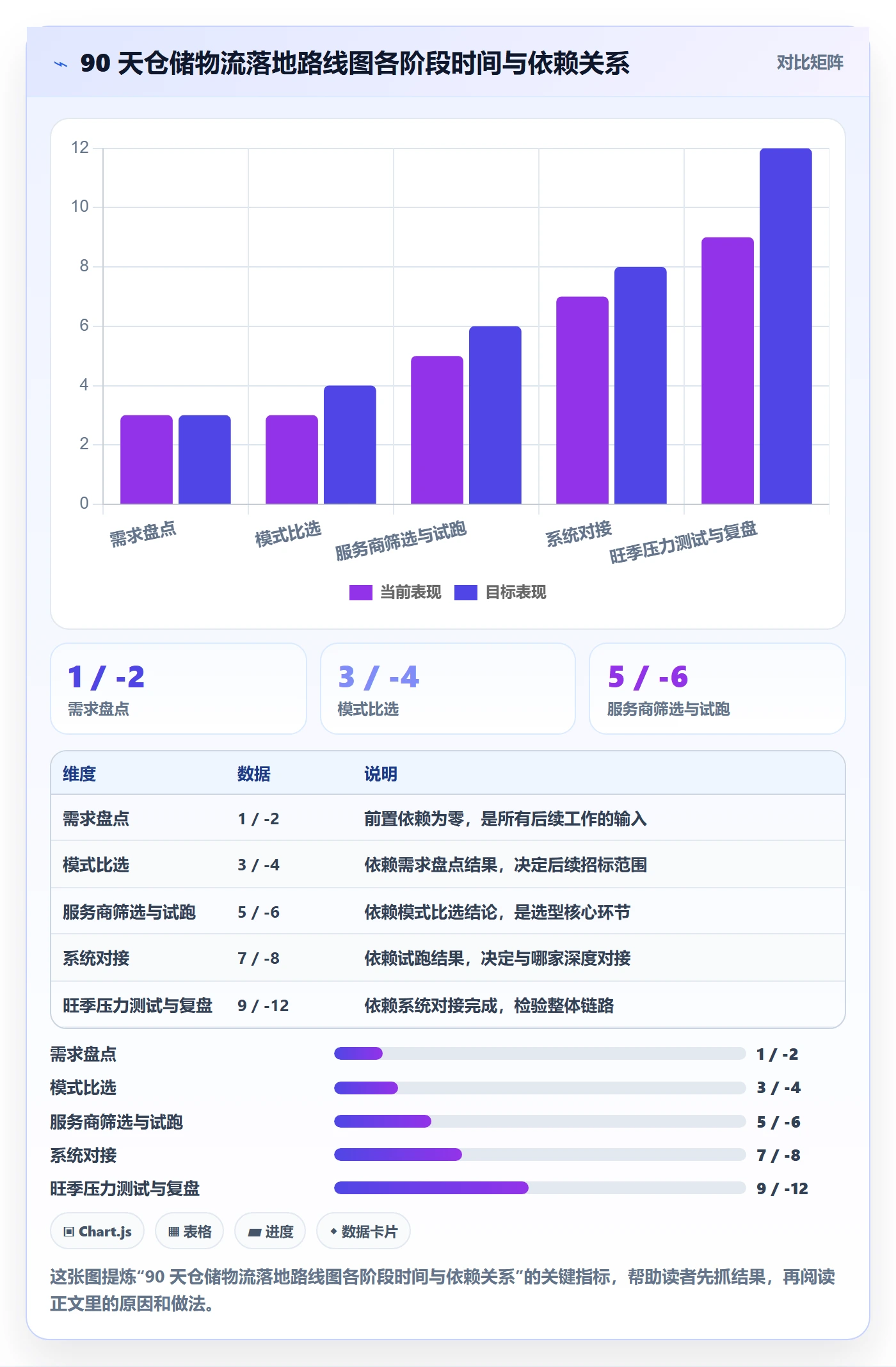Click the 对比矩阵 label in the header
Screen dimensions: 896x1367
[810, 63]
